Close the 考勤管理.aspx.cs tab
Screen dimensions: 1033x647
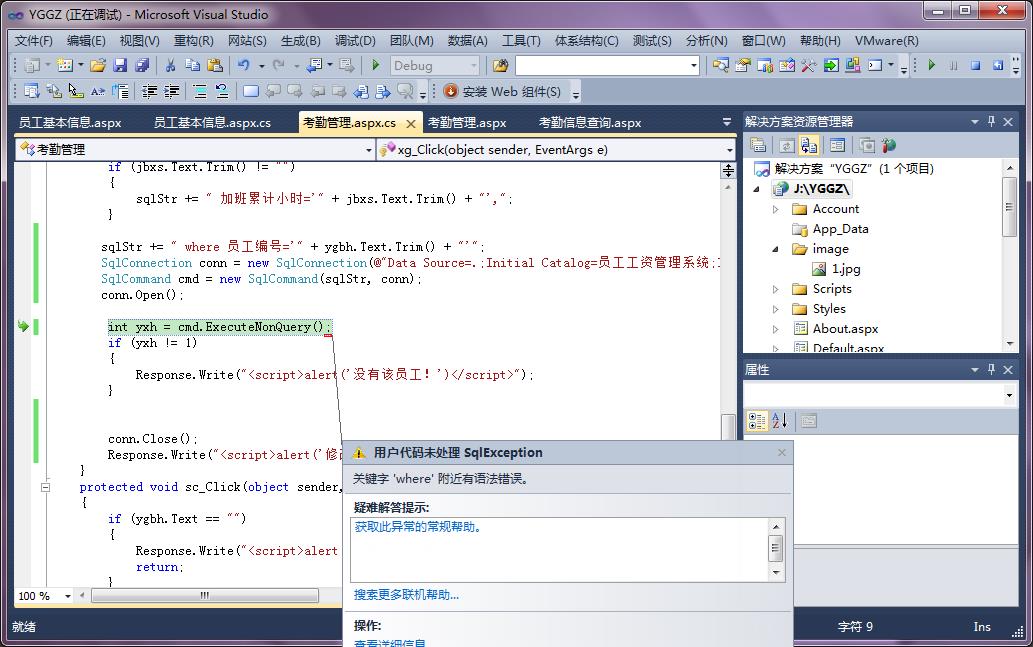[410, 123]
